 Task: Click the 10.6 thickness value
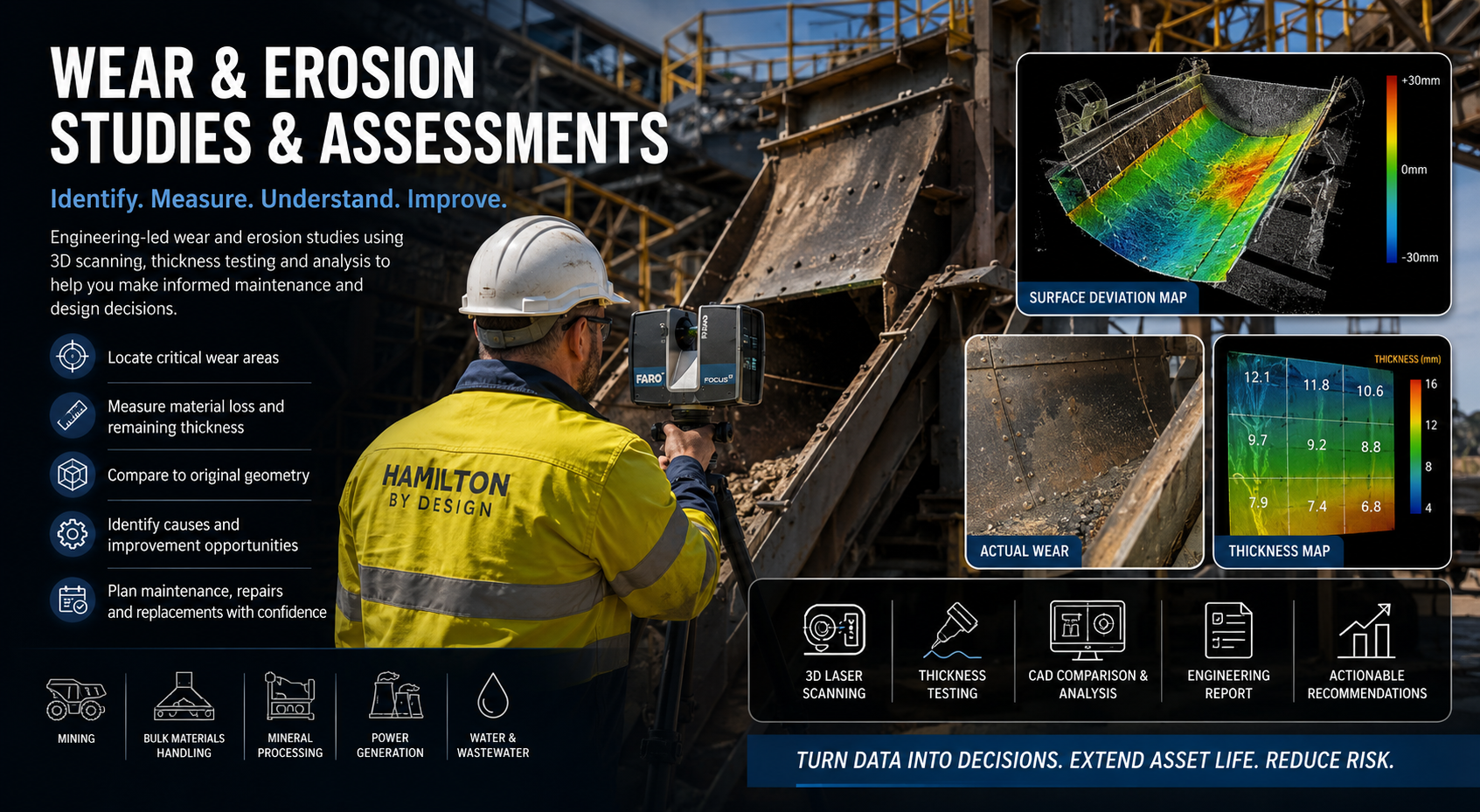[1370, 391]
